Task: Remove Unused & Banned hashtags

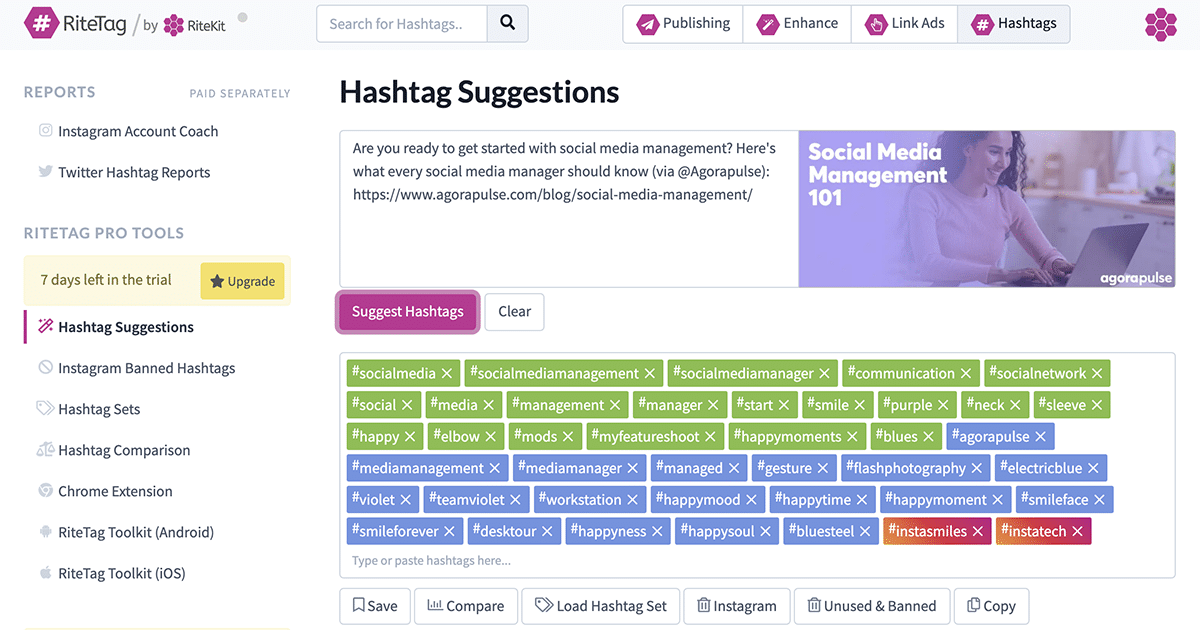Action: [872, 606]
